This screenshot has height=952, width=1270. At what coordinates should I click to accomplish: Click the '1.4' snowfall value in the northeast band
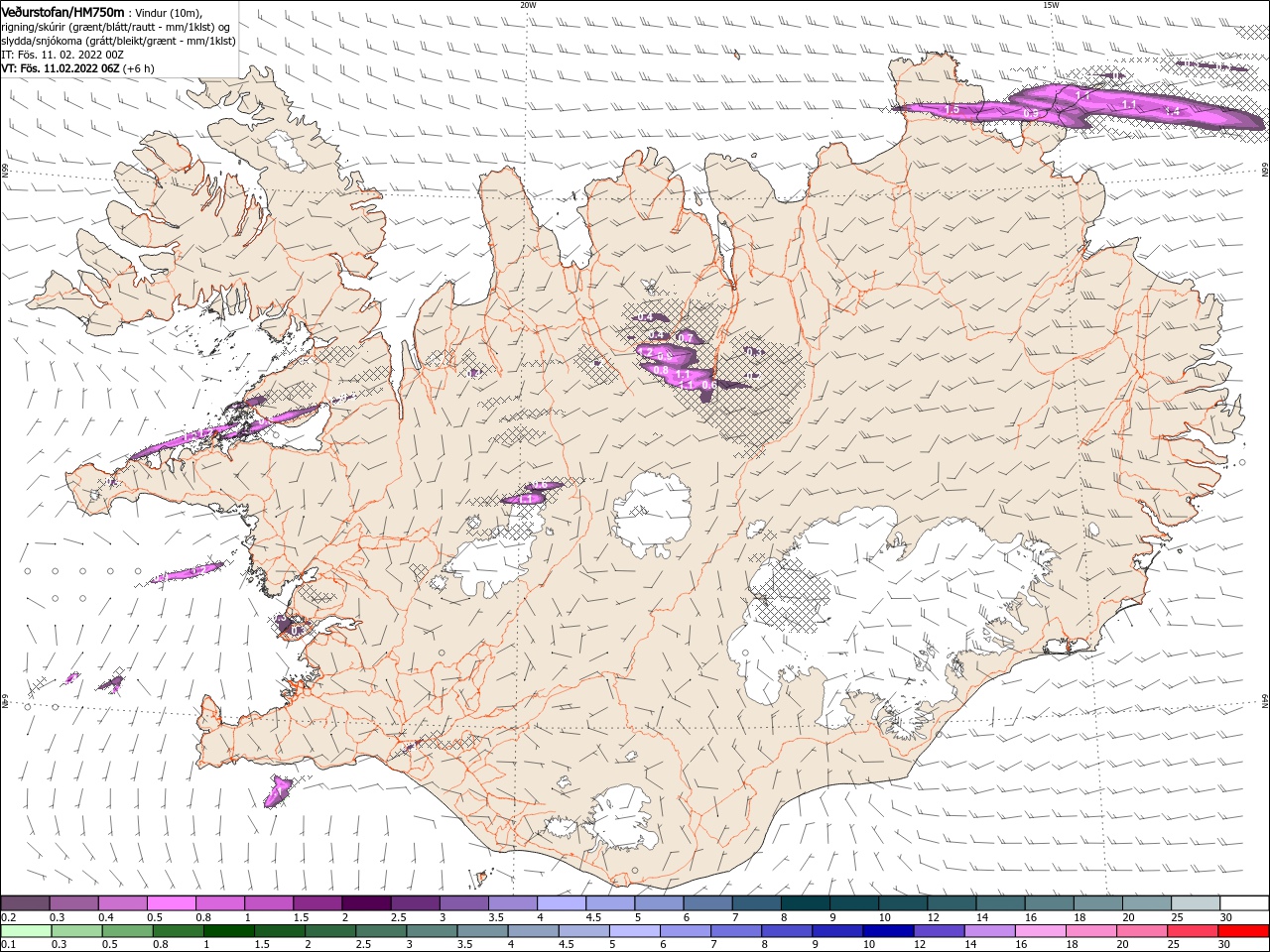[1175, 112]
